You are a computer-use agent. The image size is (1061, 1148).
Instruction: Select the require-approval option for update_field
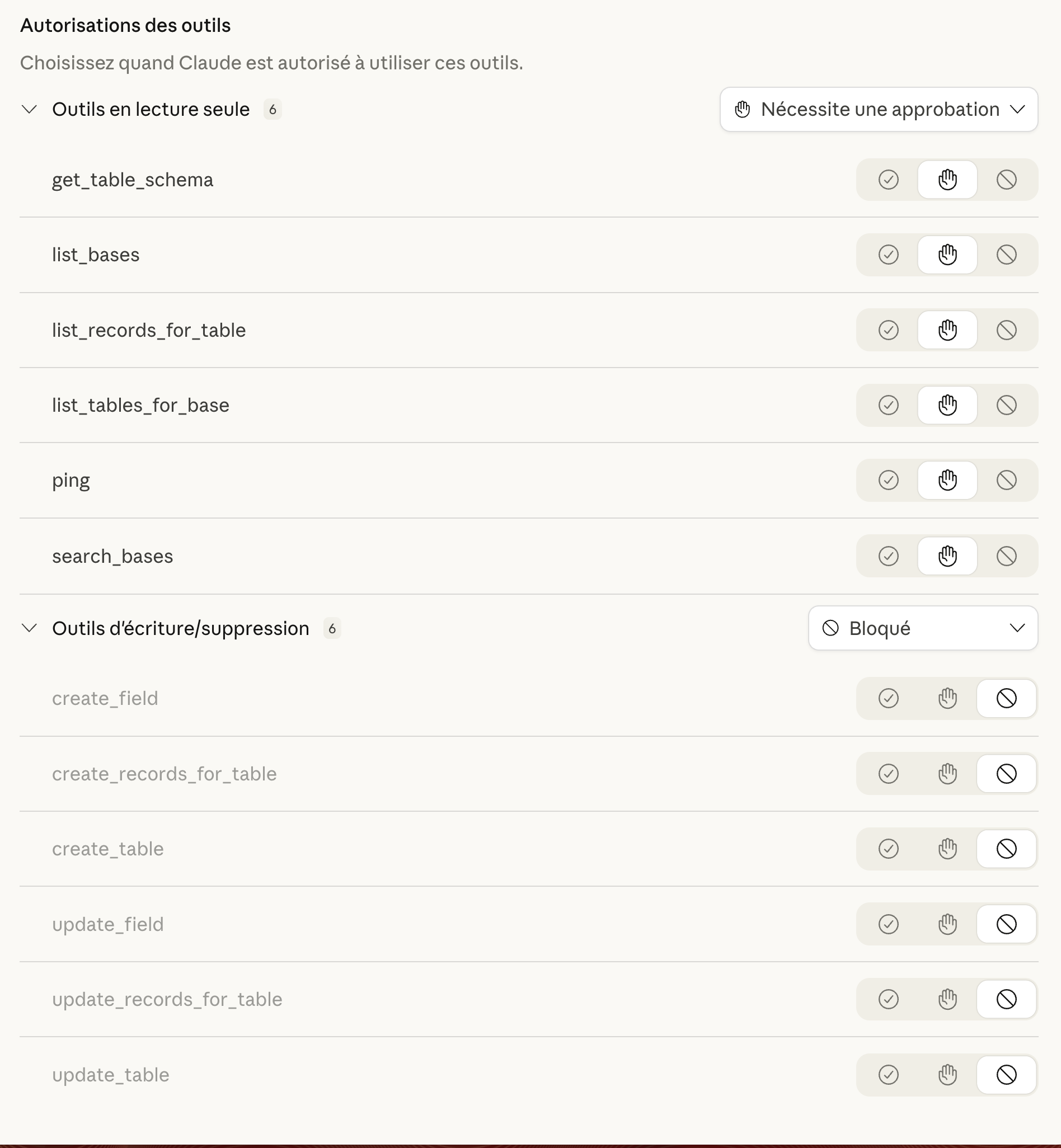(x=947, y=924)
